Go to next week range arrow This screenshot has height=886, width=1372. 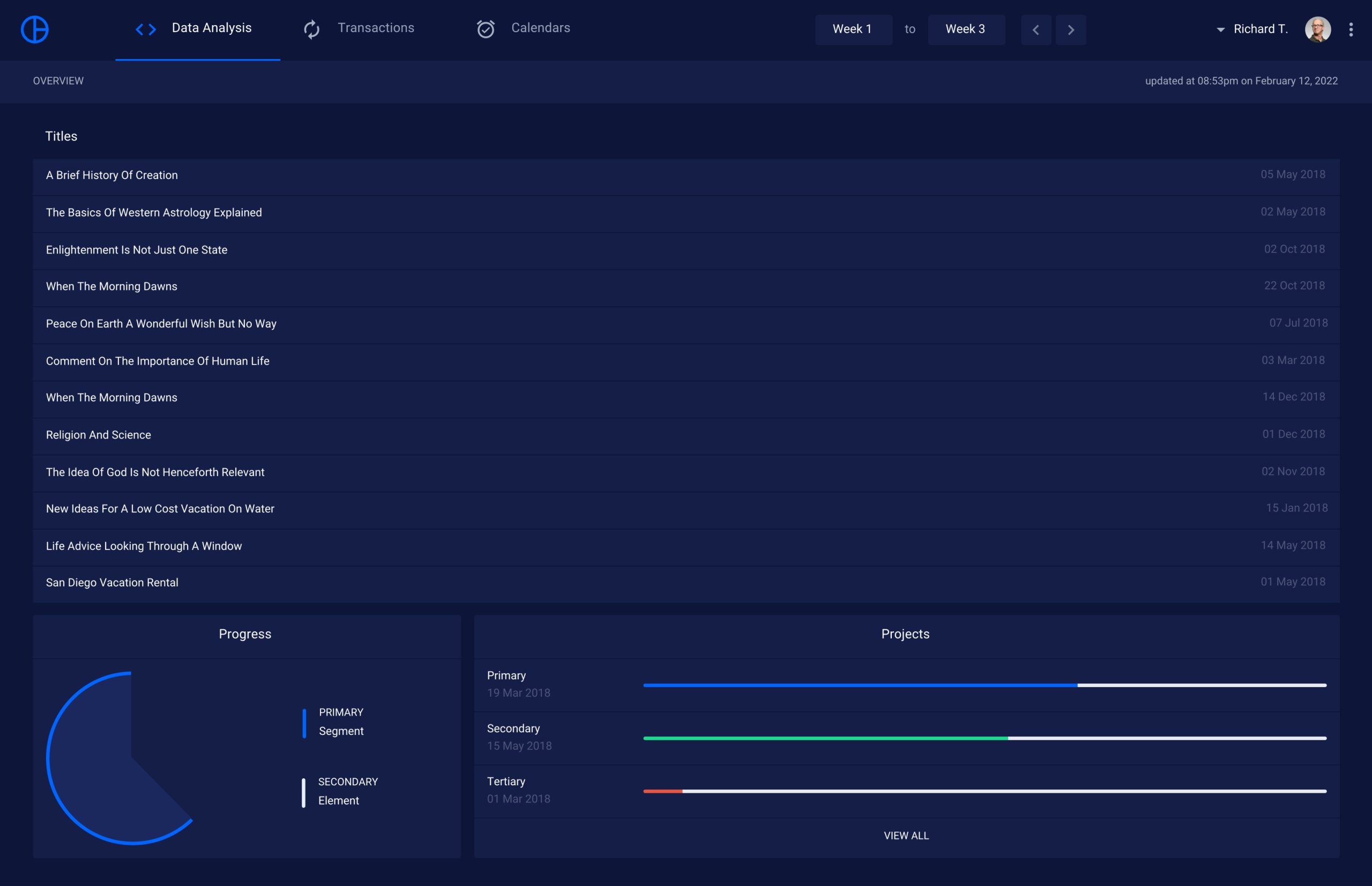click(x=1071, y=29)
